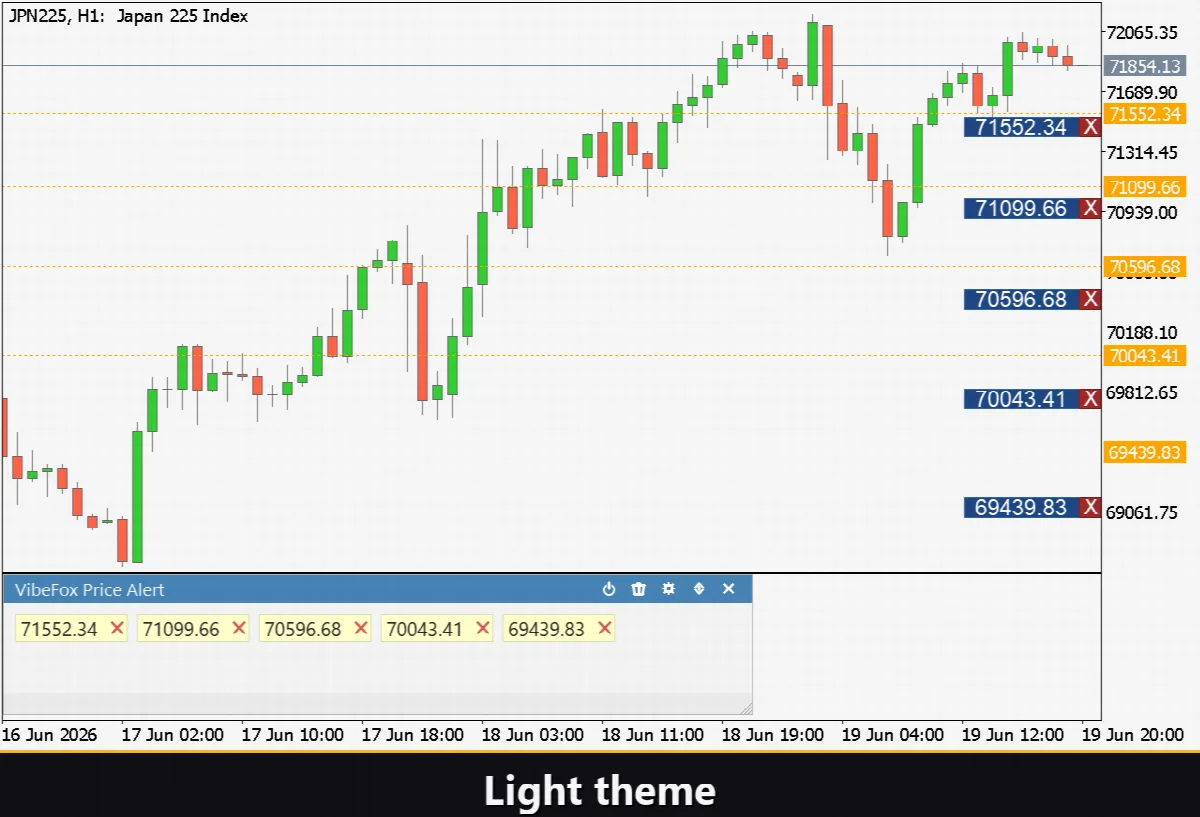This screenshot has height=817, width=1200.
Task: Click the X button beside blue 70043.41 chart label
Action: pos(1091,399)
